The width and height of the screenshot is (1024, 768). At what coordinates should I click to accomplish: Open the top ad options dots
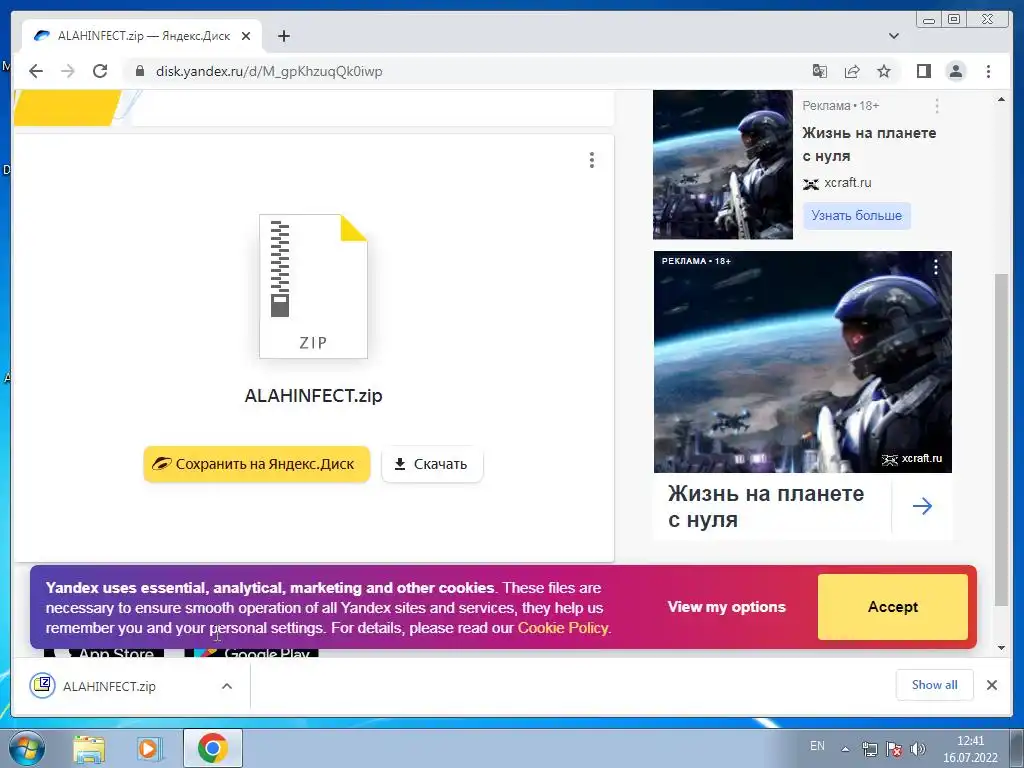[x=937, y=106]
